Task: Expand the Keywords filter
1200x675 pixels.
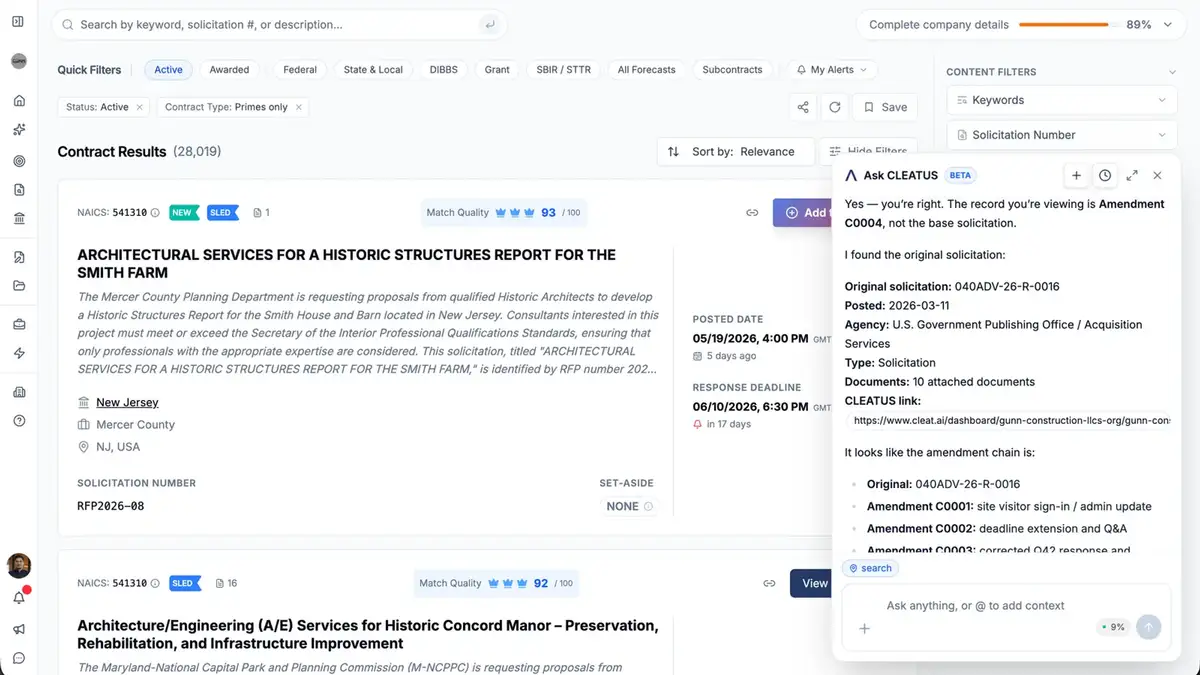Action: pos(1063,100)
